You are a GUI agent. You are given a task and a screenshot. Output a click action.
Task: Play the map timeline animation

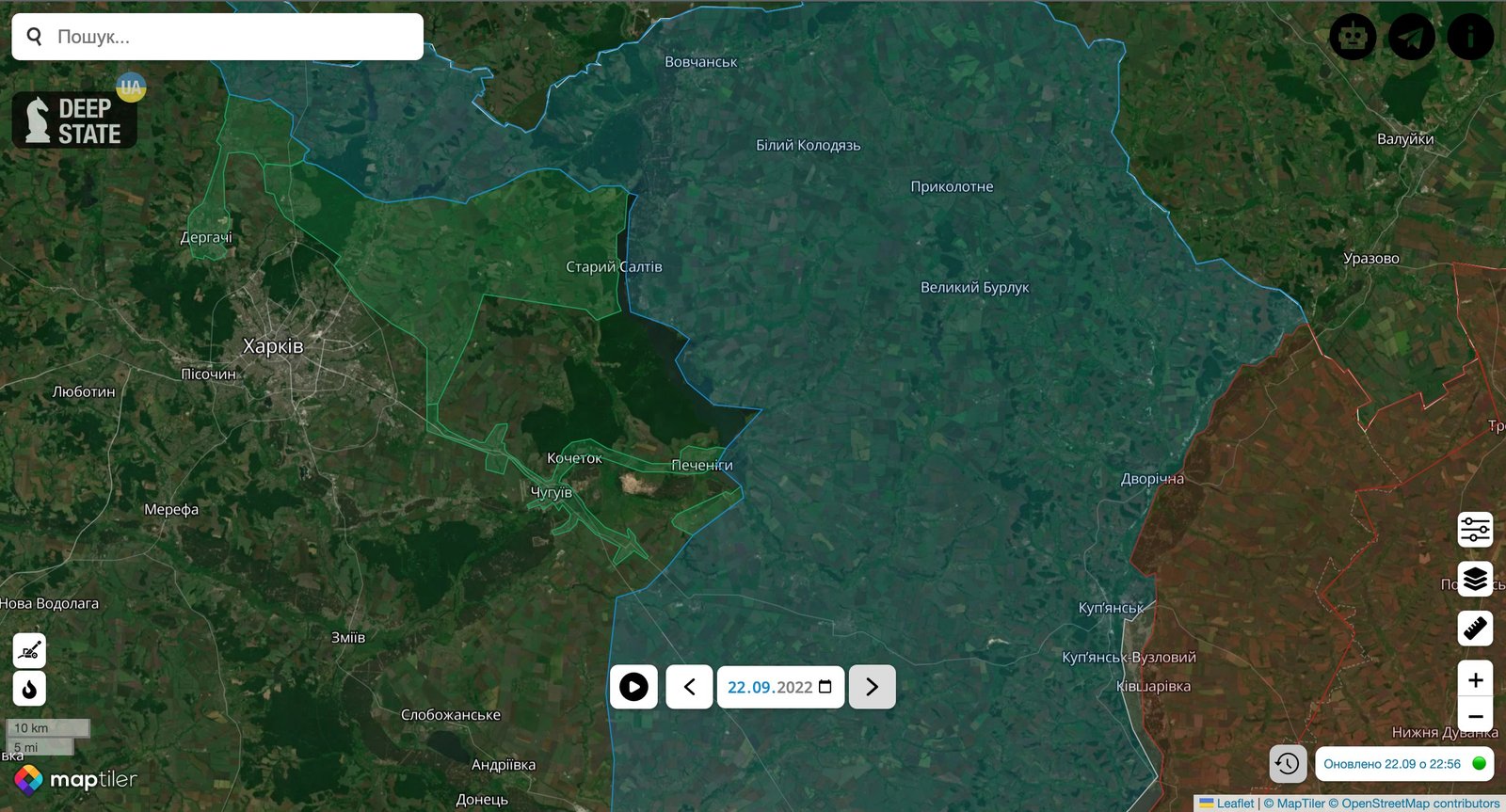pyautogui.click(x=633, y=687)
